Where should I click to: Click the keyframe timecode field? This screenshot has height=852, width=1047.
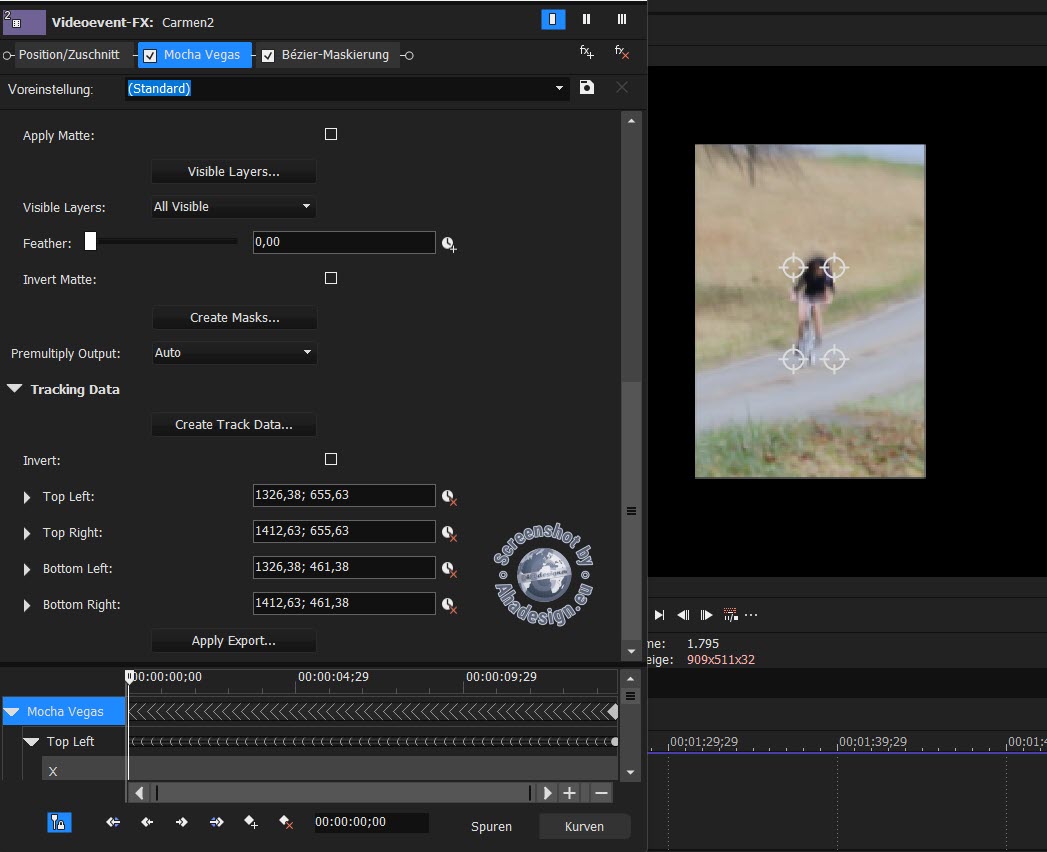click(371, 822)
